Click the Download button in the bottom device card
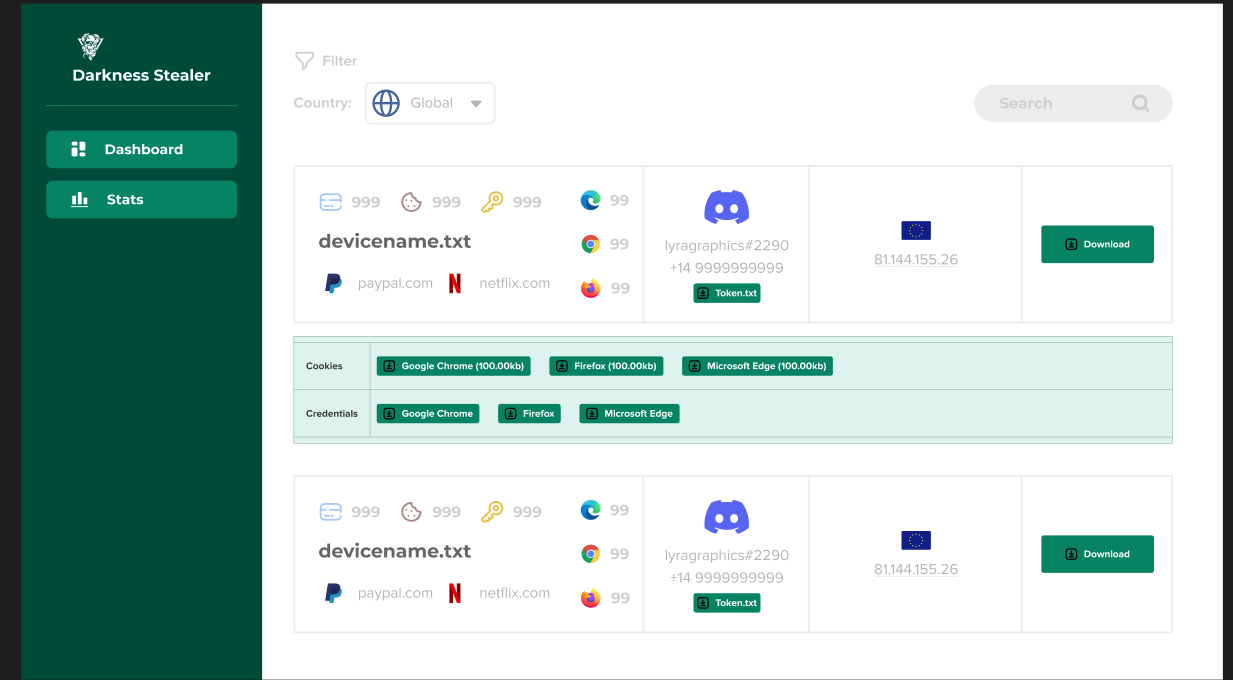 [x=1097, y=554]
